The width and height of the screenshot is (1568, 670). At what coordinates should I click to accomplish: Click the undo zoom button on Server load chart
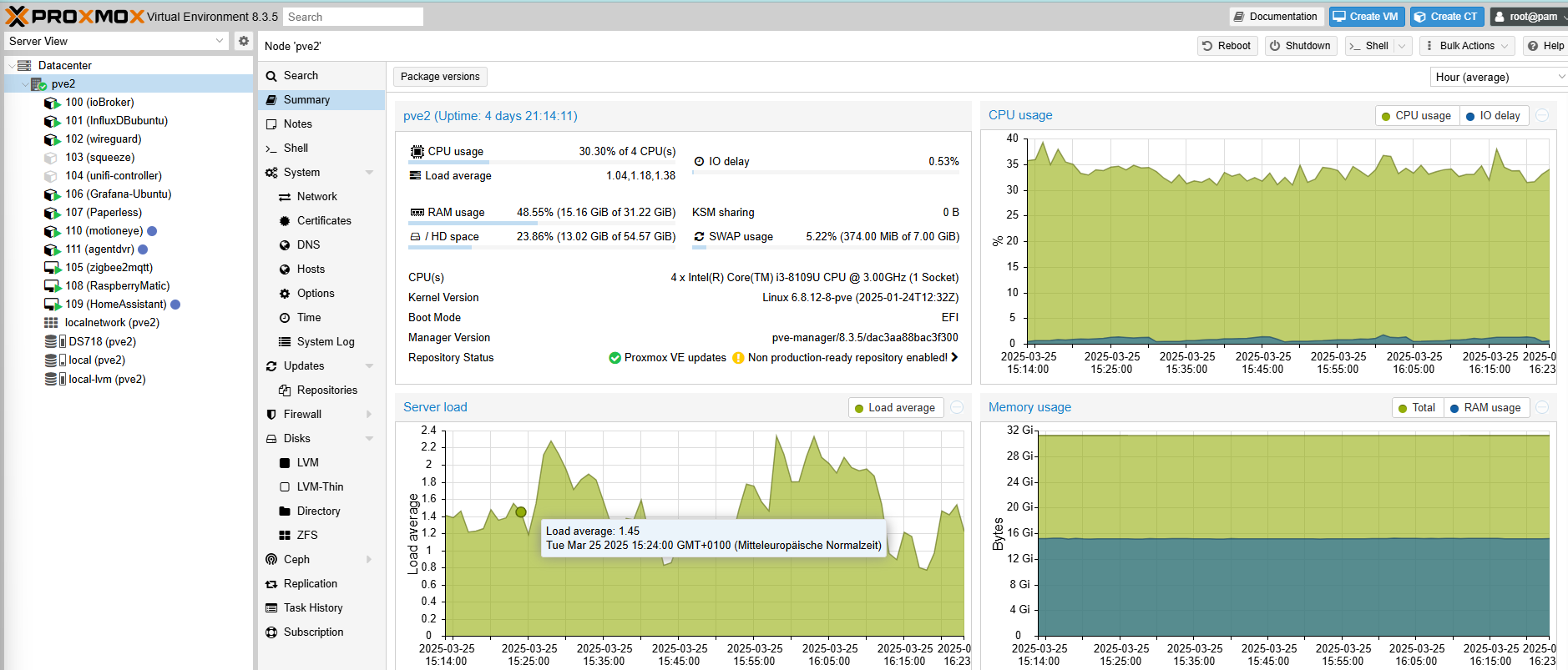958,408
